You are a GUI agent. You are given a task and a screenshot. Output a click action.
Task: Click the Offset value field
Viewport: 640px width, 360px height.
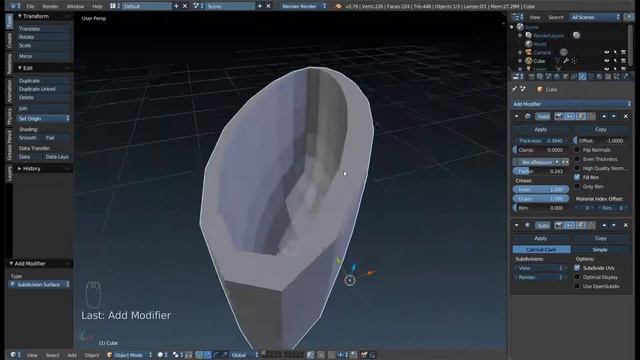[602, 140]
